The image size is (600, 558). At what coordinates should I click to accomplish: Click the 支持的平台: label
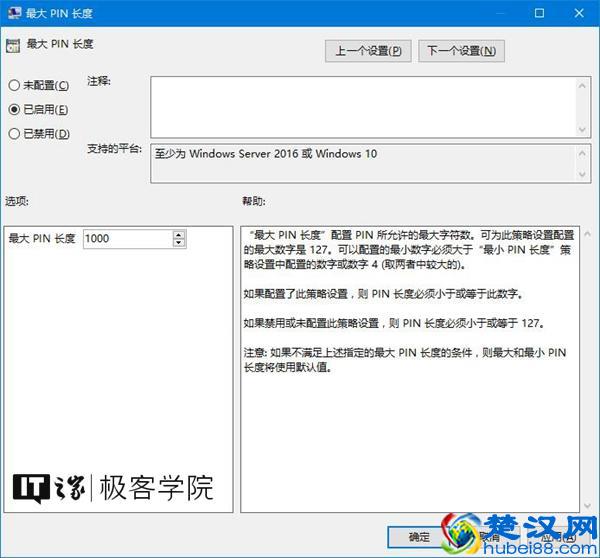pyautogui.click(x=114, y=148)
